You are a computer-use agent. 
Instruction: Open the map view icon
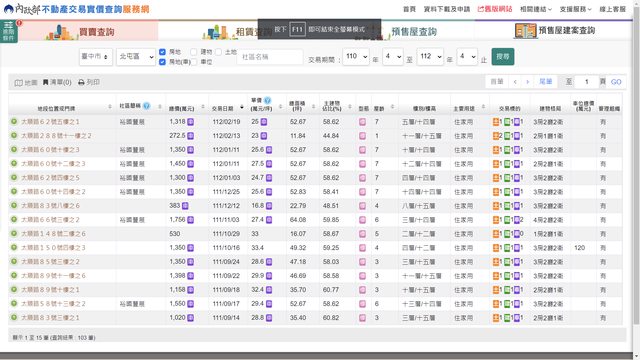point(19,83)
